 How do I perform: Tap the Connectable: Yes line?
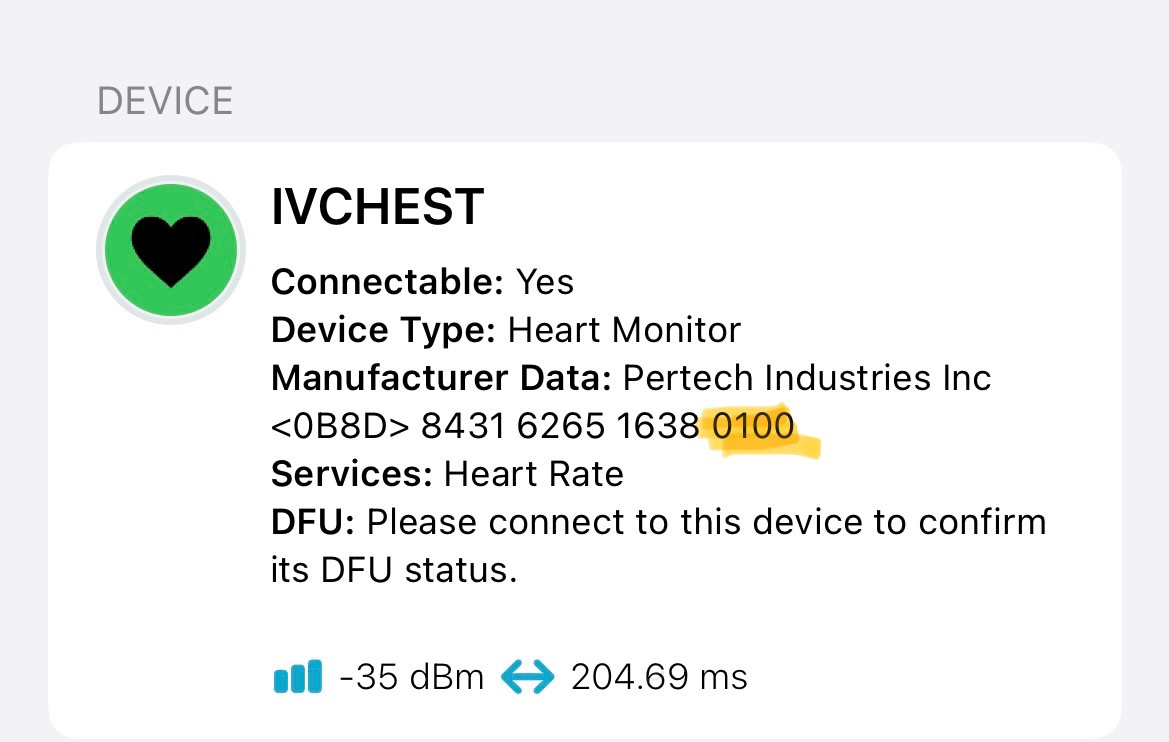[422, 282]
